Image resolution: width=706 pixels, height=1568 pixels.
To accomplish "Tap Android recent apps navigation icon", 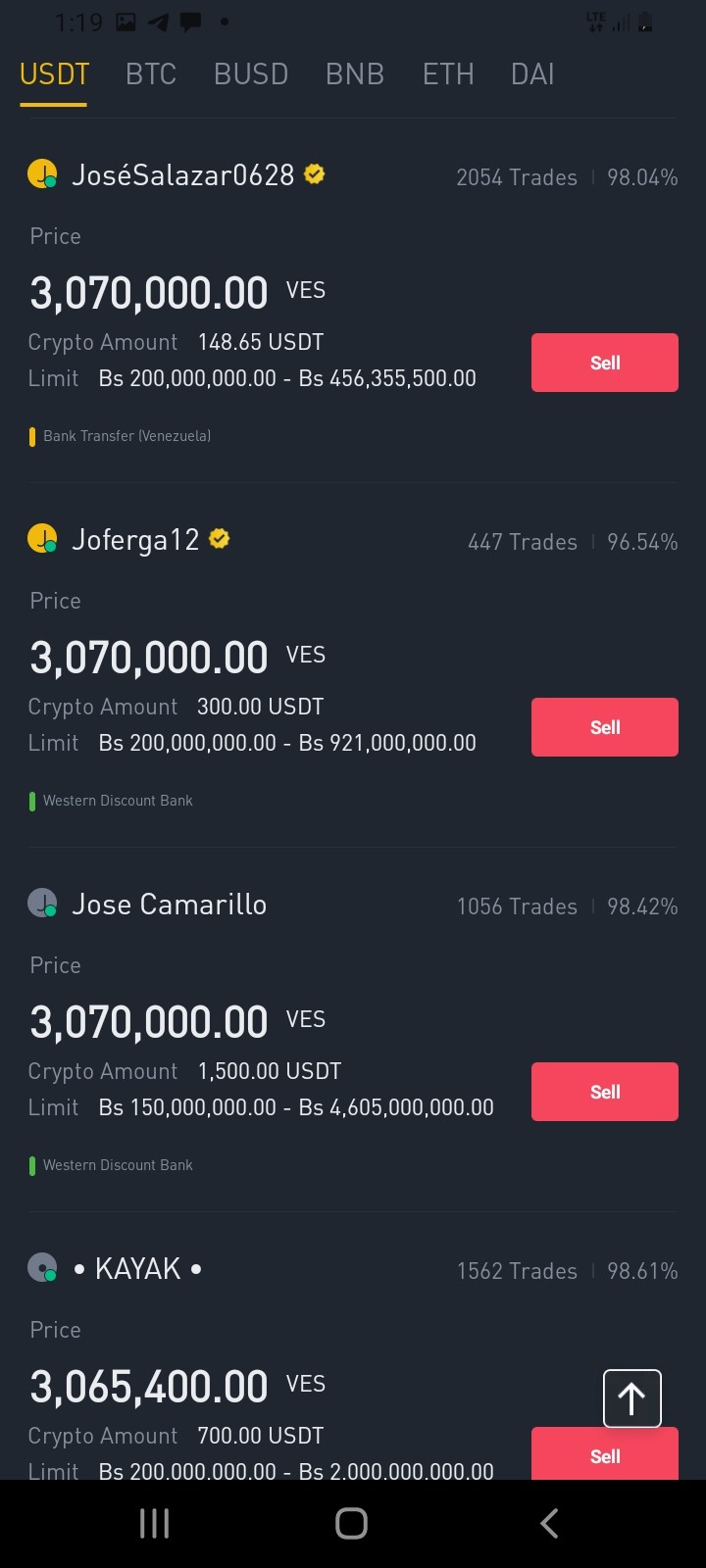I will 154,1523.
